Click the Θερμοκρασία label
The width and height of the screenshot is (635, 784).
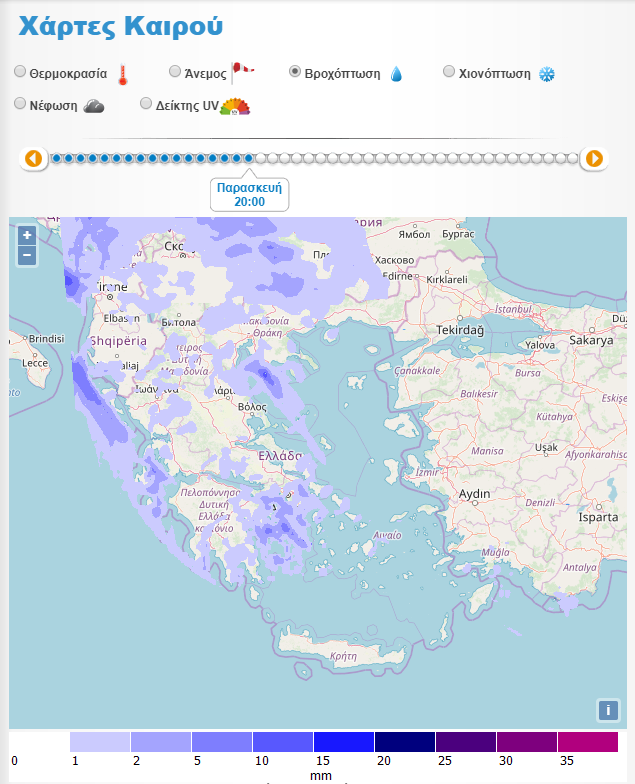(x=68, y=74)
